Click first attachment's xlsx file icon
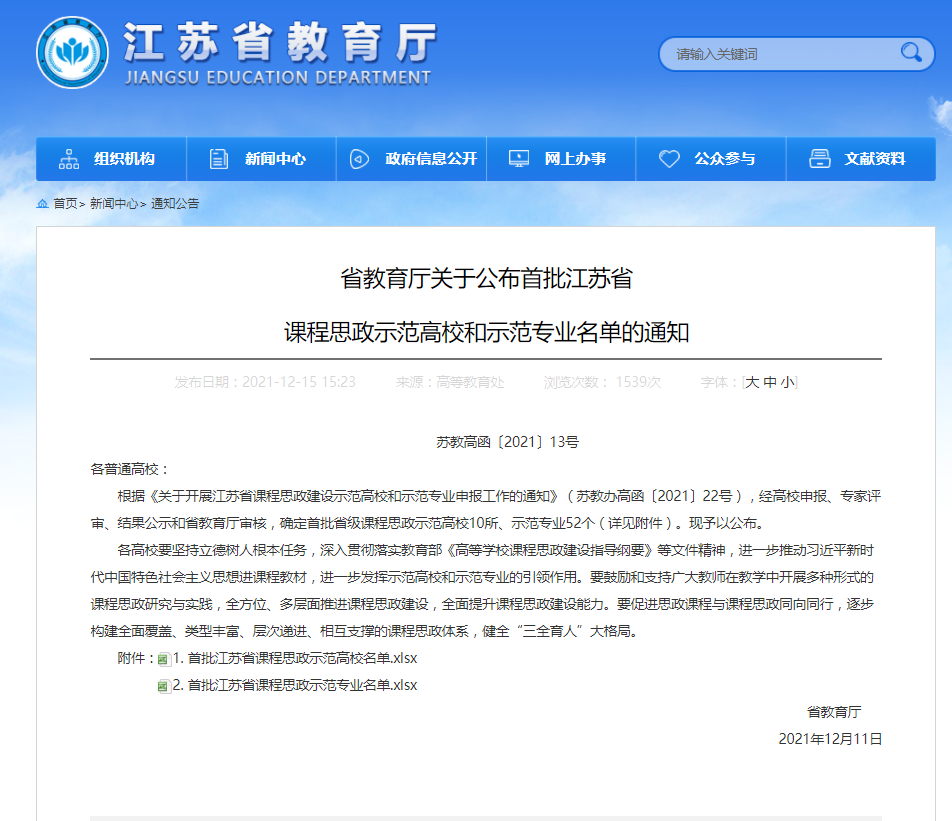The width and height of the screenshot is (952, 821). pyautogui.click(x=164, y=659)
